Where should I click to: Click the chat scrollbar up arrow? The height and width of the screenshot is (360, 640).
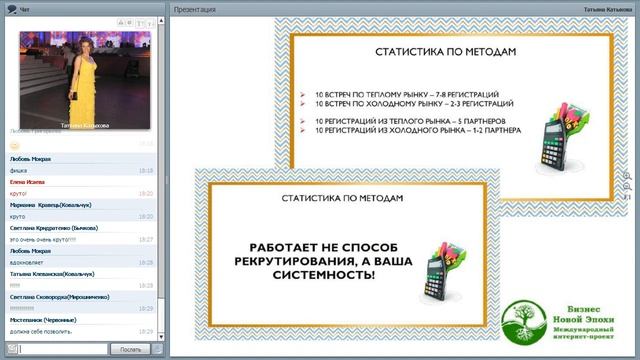tap(161, 20)
